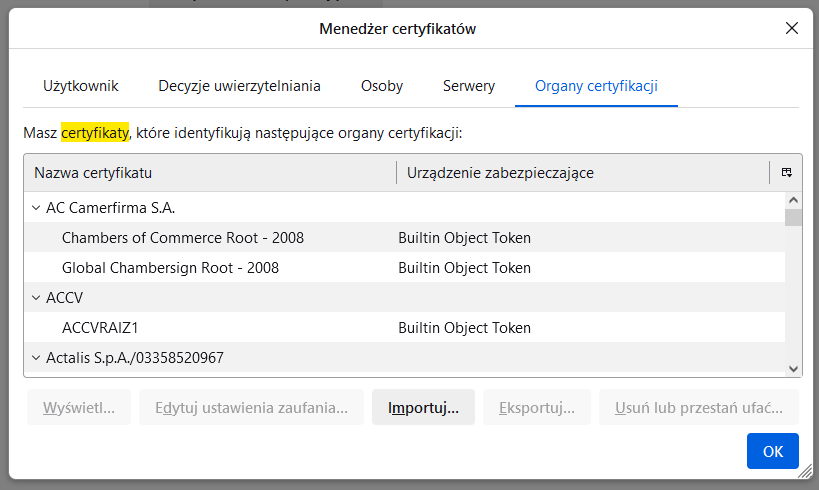The image size is (819, 490).
Task: Open the column picker icon in table header
Action: point(786,173)
